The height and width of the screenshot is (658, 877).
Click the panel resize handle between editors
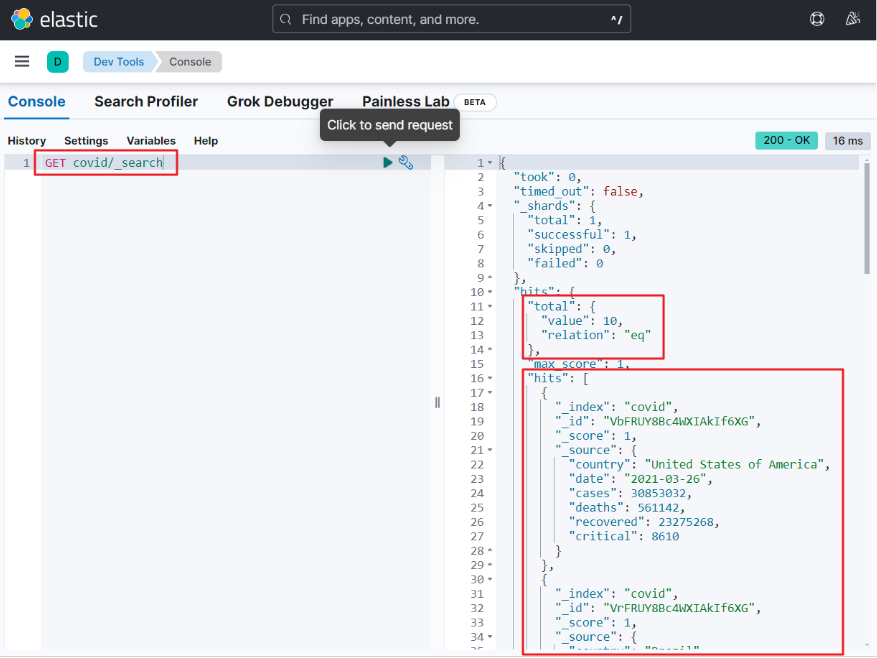click(437, 402)
